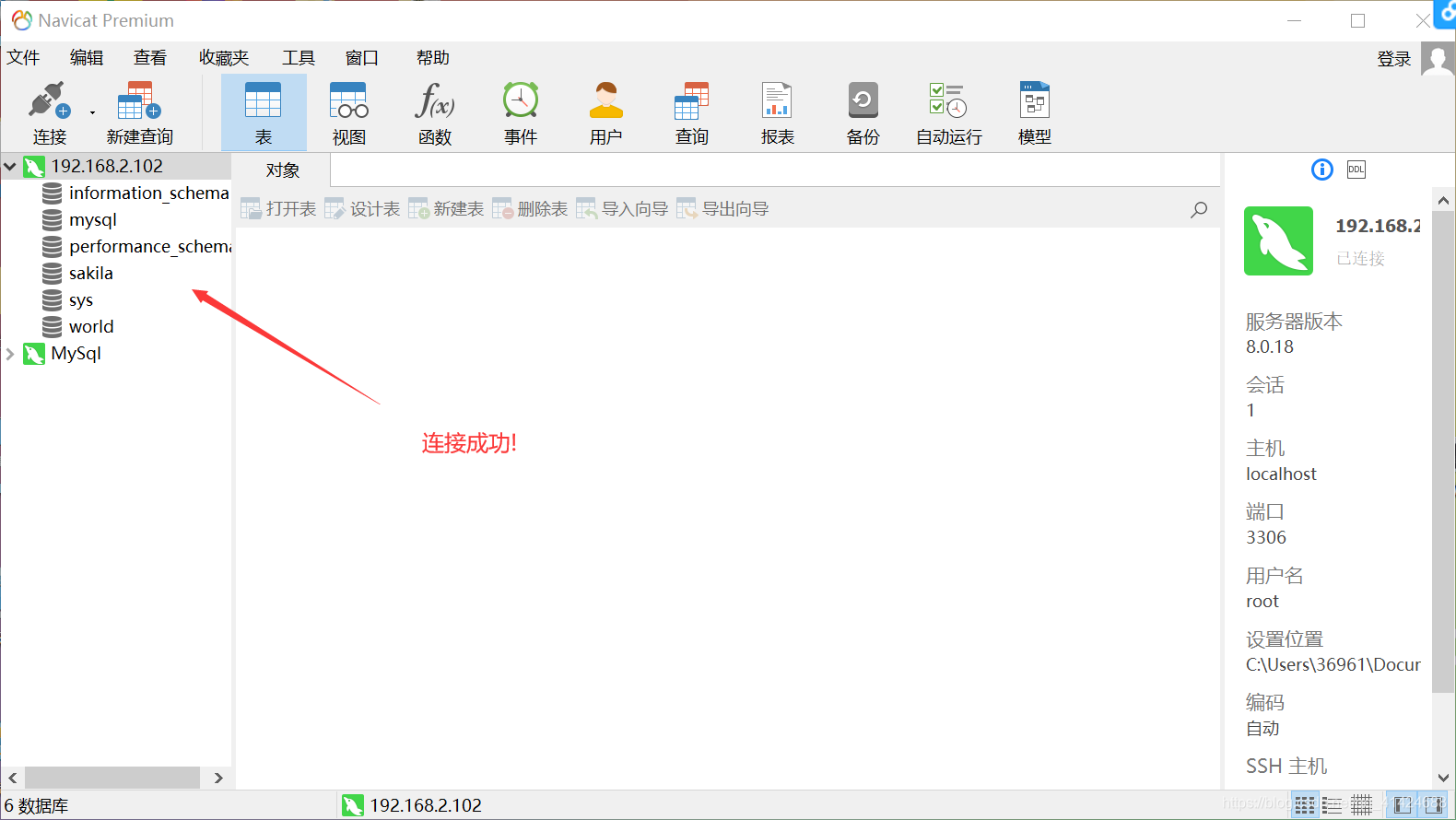Click the tree horizontal scrollbar right arrow
The height and width of the screenshot is (820, 1456).
pos(218,778)
